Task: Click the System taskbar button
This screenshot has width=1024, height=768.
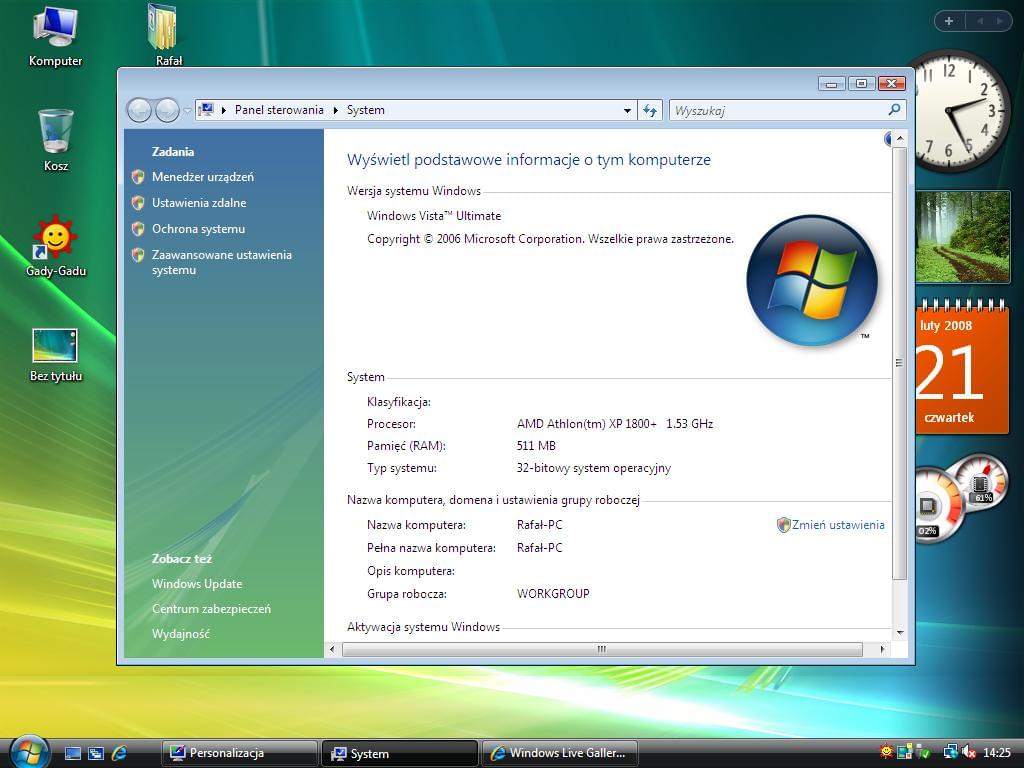Action: (400, 753)
